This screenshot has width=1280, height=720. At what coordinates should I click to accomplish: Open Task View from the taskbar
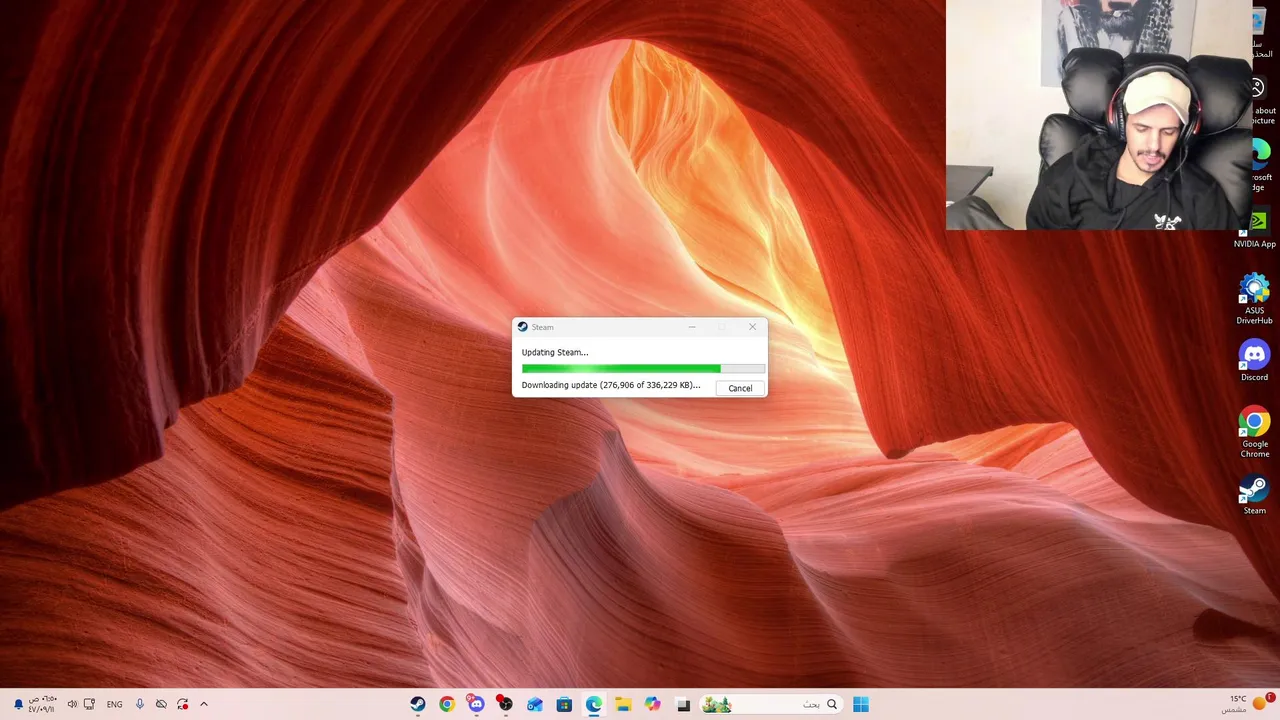[x=683, y=704]
